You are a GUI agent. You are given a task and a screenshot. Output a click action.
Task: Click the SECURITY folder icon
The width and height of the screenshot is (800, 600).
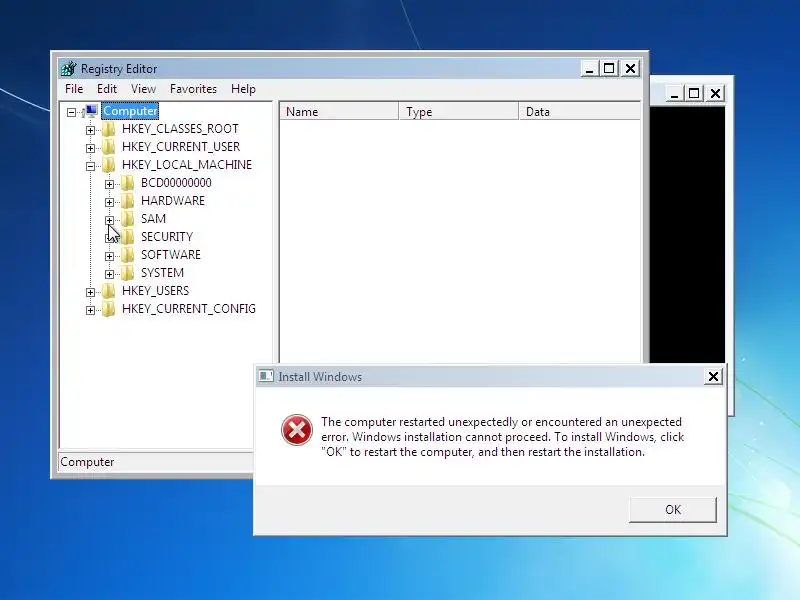coord(128,237)
